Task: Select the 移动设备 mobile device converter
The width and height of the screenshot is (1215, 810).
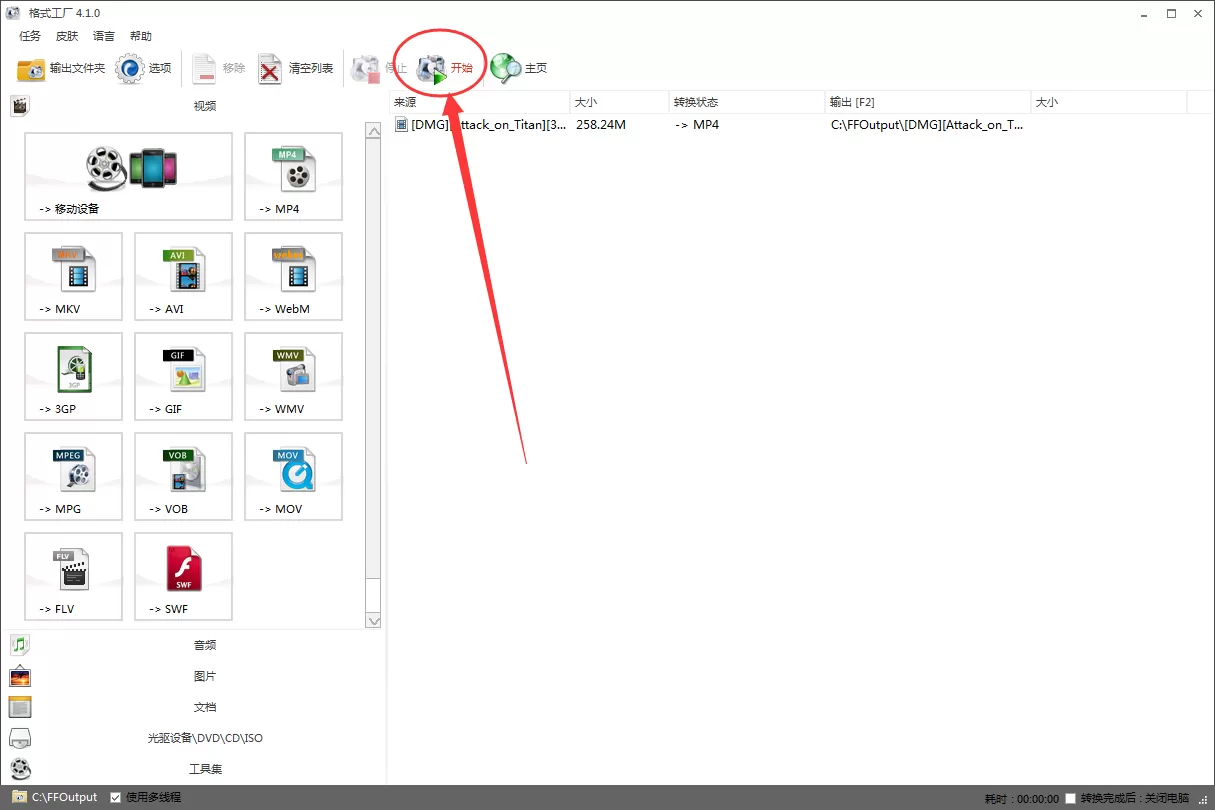Action: [129, 177]
